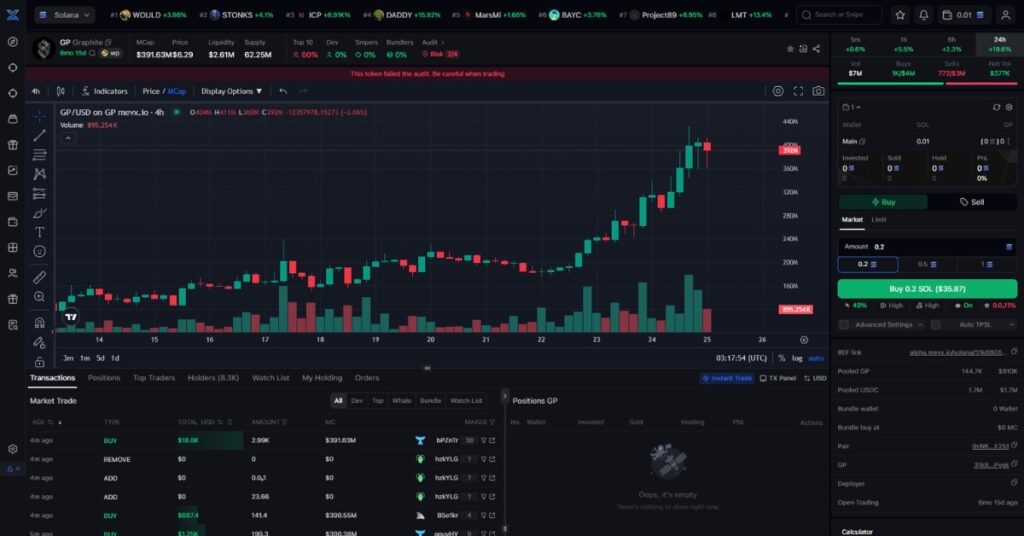
Task: Select the brush drawing tool
Action: (x=40, y=213)
